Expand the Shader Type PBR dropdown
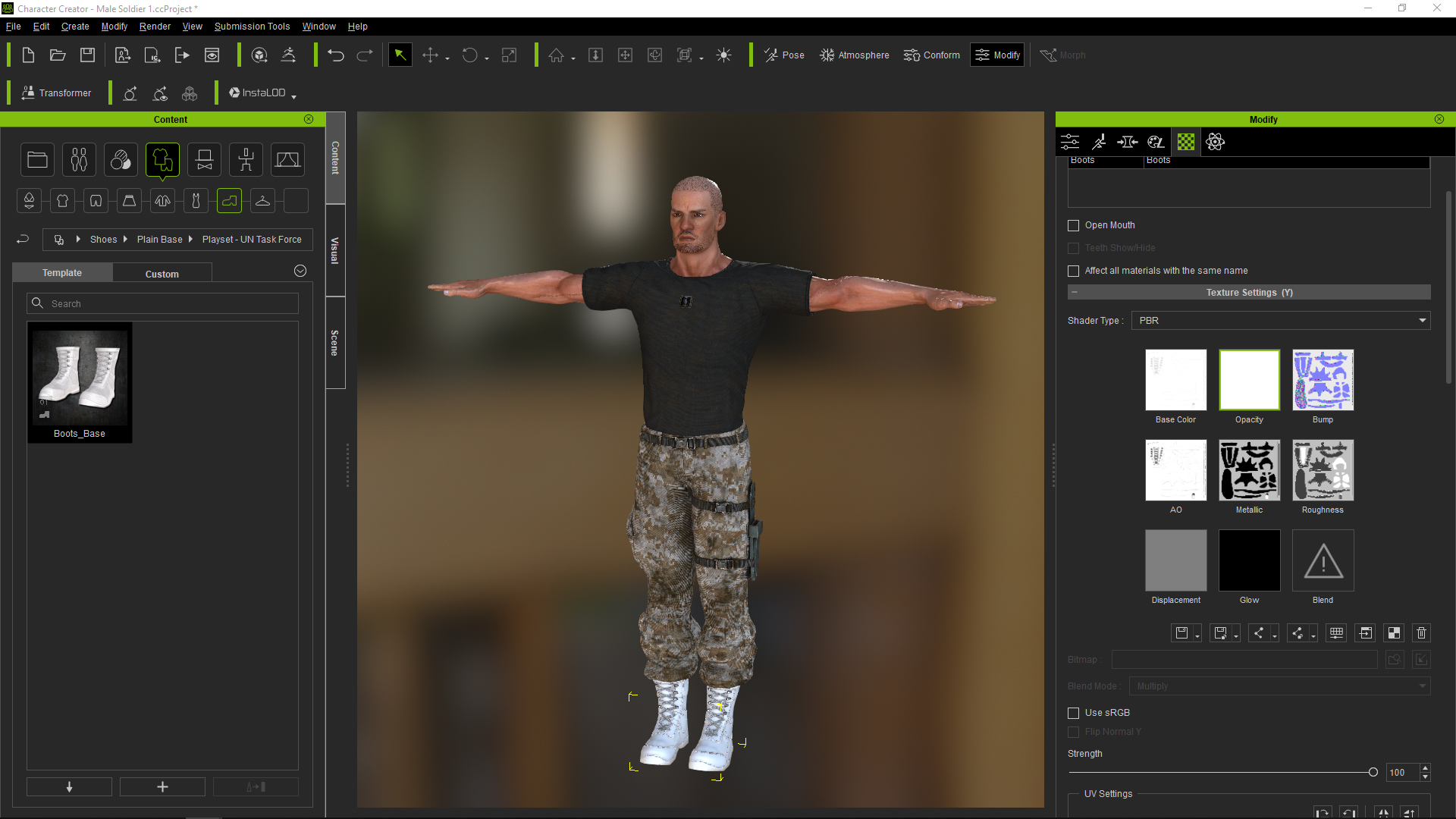Screen dimensions: 1456x819 1421,320
